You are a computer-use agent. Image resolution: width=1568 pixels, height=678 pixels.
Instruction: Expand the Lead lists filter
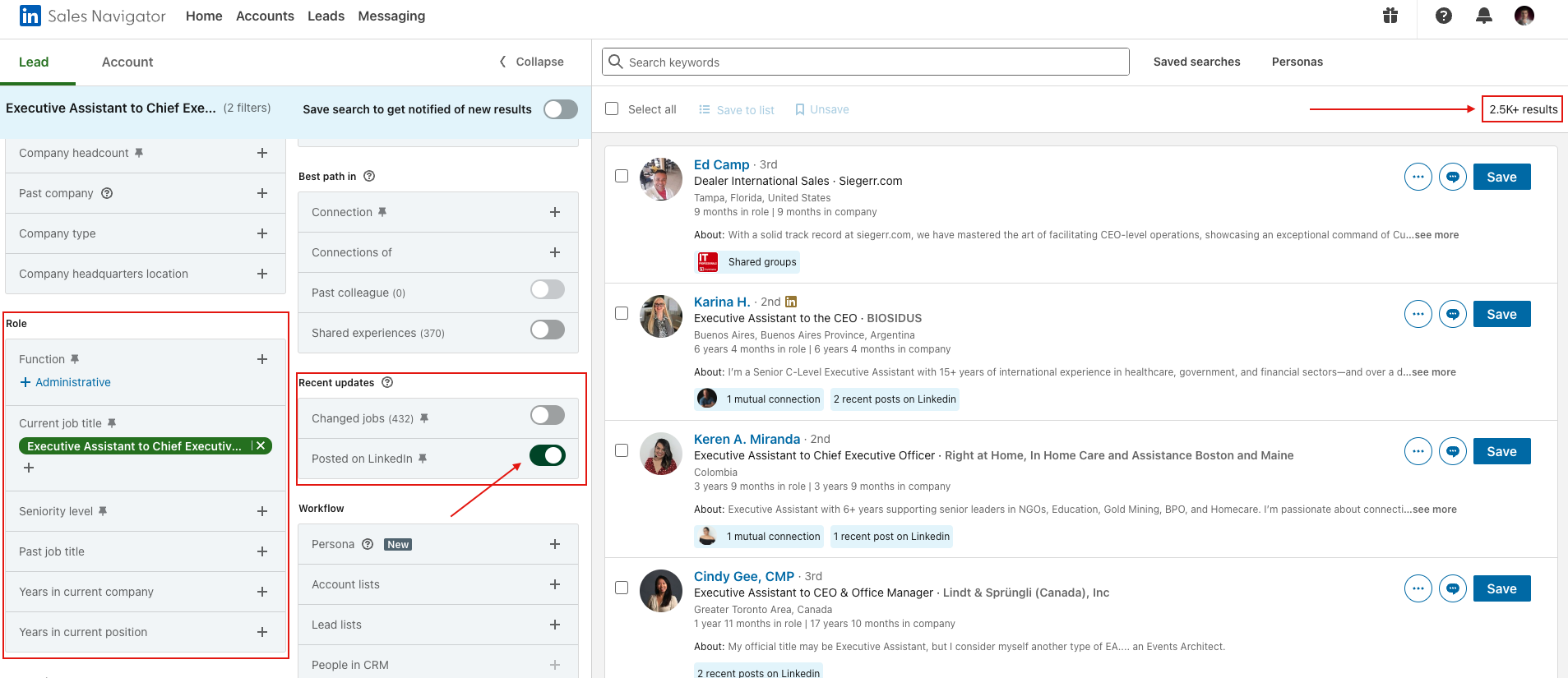click(555, 625)
